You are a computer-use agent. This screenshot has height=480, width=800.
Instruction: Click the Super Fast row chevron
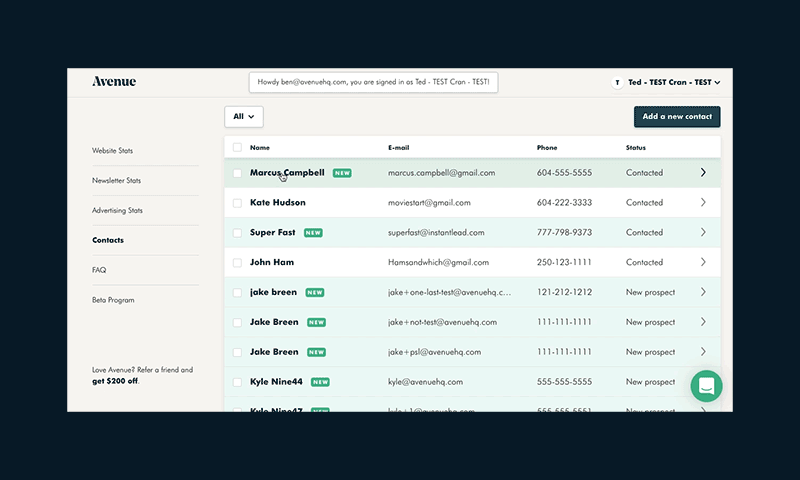click(703, 232)
